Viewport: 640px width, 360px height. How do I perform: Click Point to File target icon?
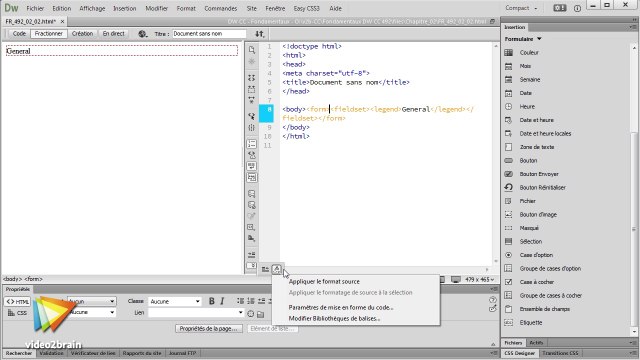(251, 313)
